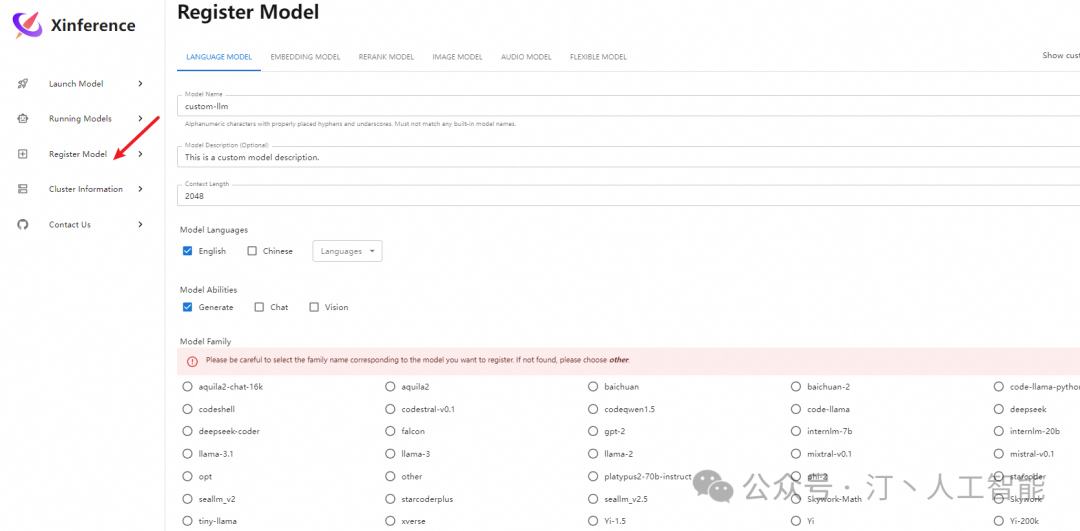Click the red warning alert icon
1080x531 pixels.
[192, 361]
